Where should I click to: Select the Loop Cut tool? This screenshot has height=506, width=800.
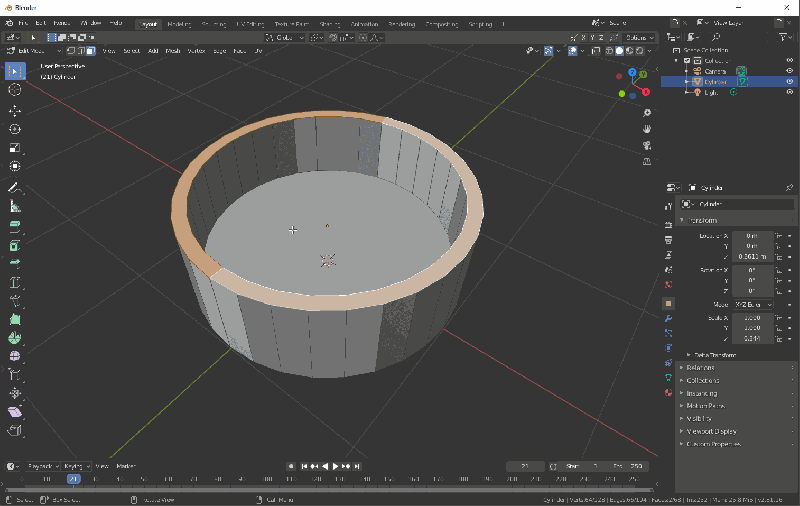tap(15, 282)
